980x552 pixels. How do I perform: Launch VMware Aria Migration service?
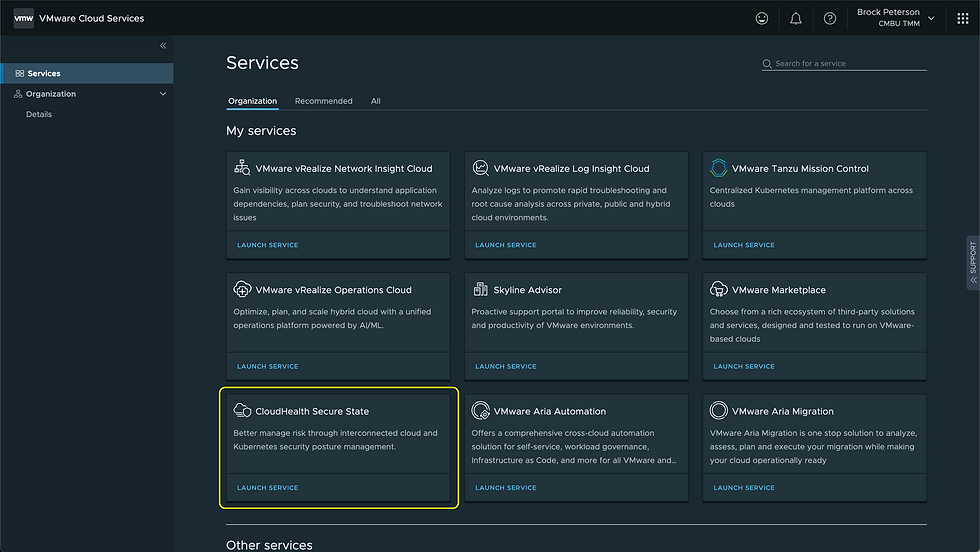click(x=744, y=488)
